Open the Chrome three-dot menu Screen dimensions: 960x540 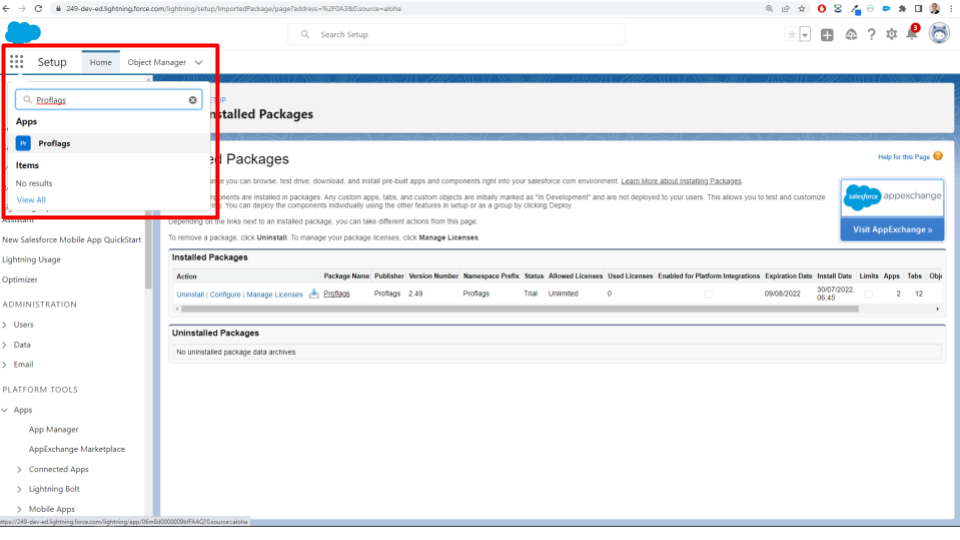pyautogui.click(x=951, y=9)
